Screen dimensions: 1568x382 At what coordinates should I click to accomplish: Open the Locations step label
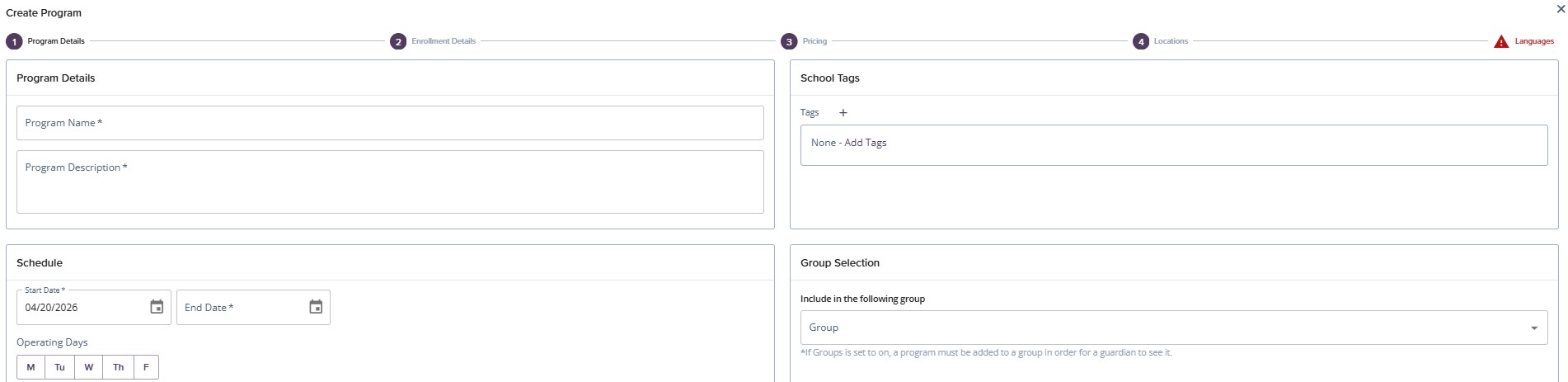tap(1171, 41)
